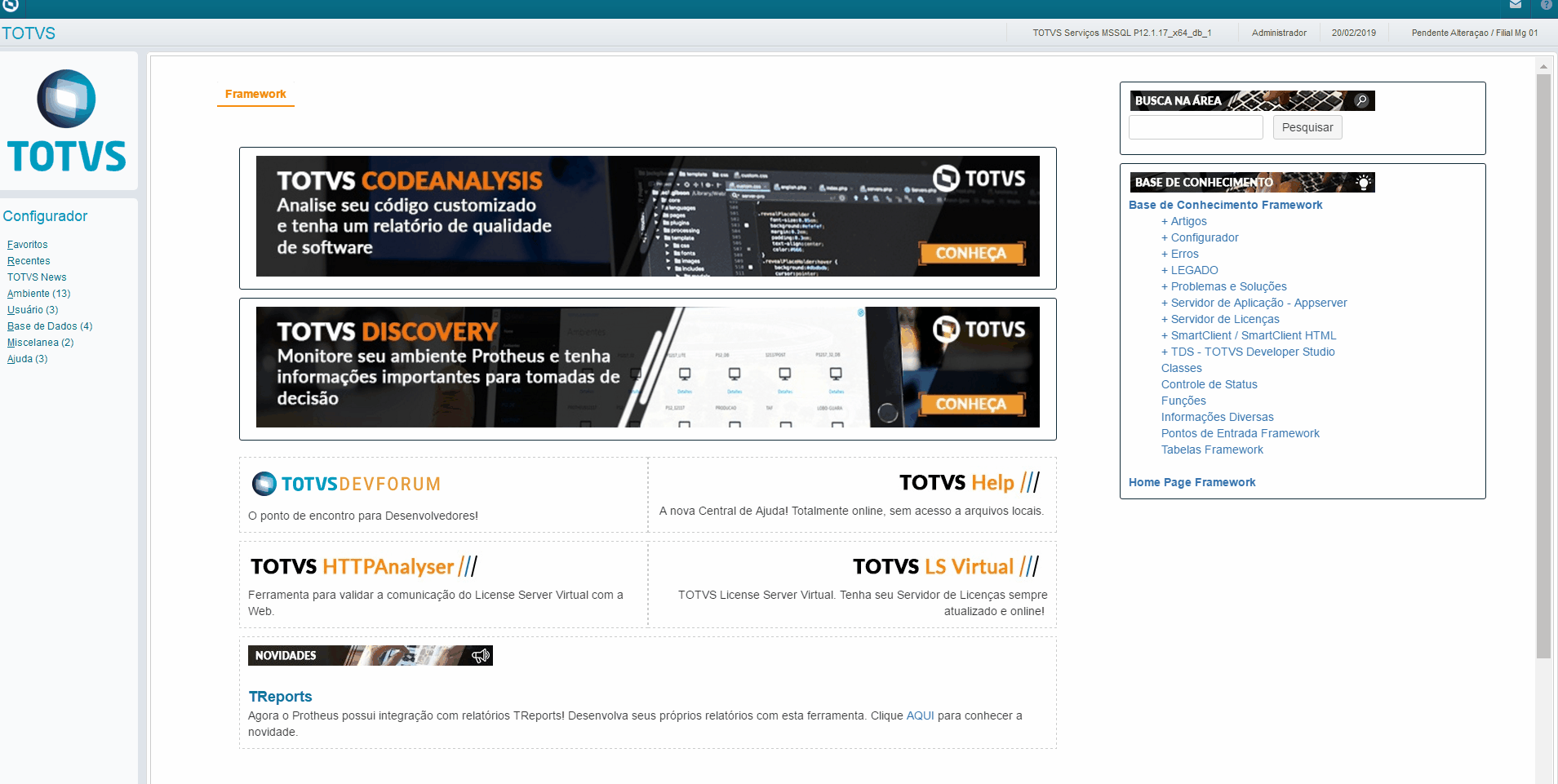Open the mail envelope icon in the top bar

pos(1516,5)
